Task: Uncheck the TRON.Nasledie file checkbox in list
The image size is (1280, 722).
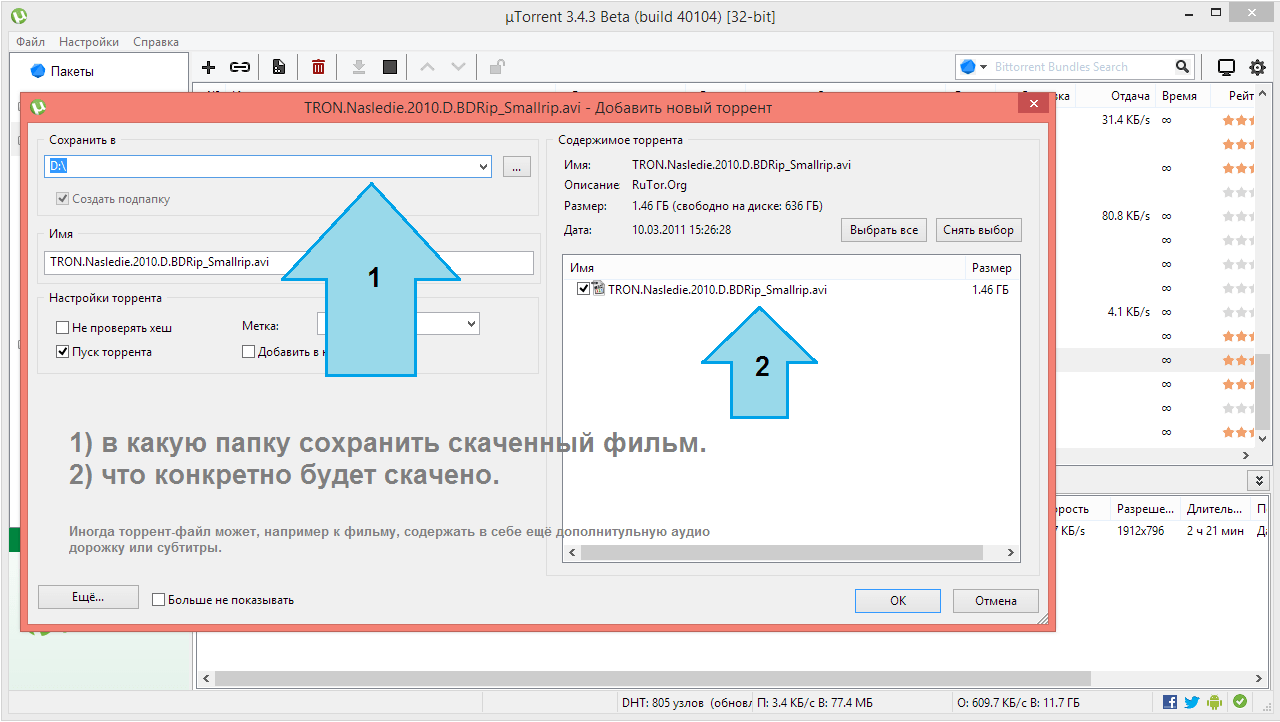Action: (x=584, y=289)
